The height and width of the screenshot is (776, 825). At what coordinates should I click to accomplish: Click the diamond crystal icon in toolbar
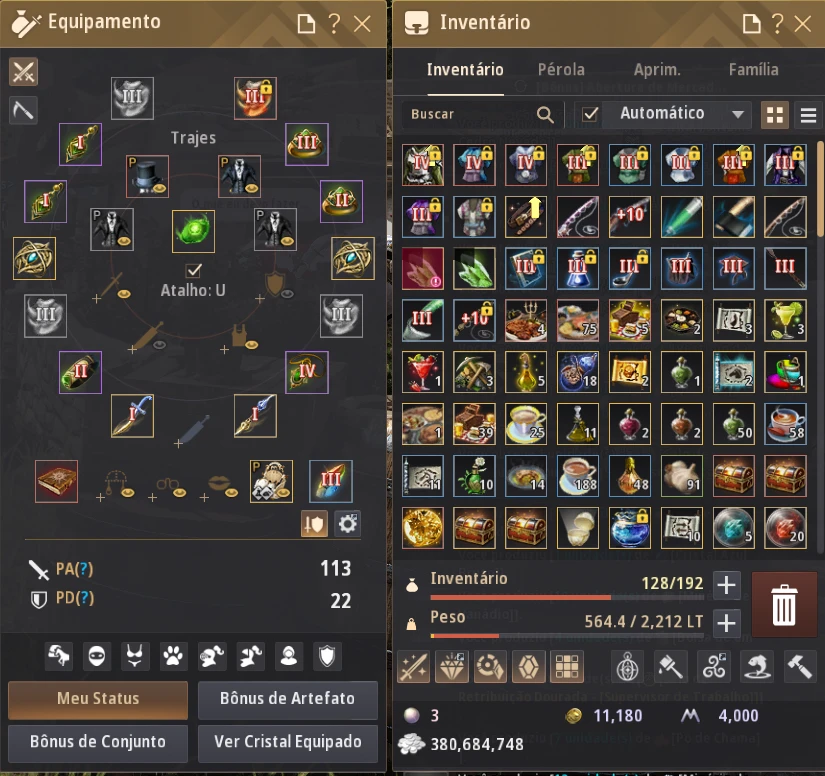pos(451,667)
